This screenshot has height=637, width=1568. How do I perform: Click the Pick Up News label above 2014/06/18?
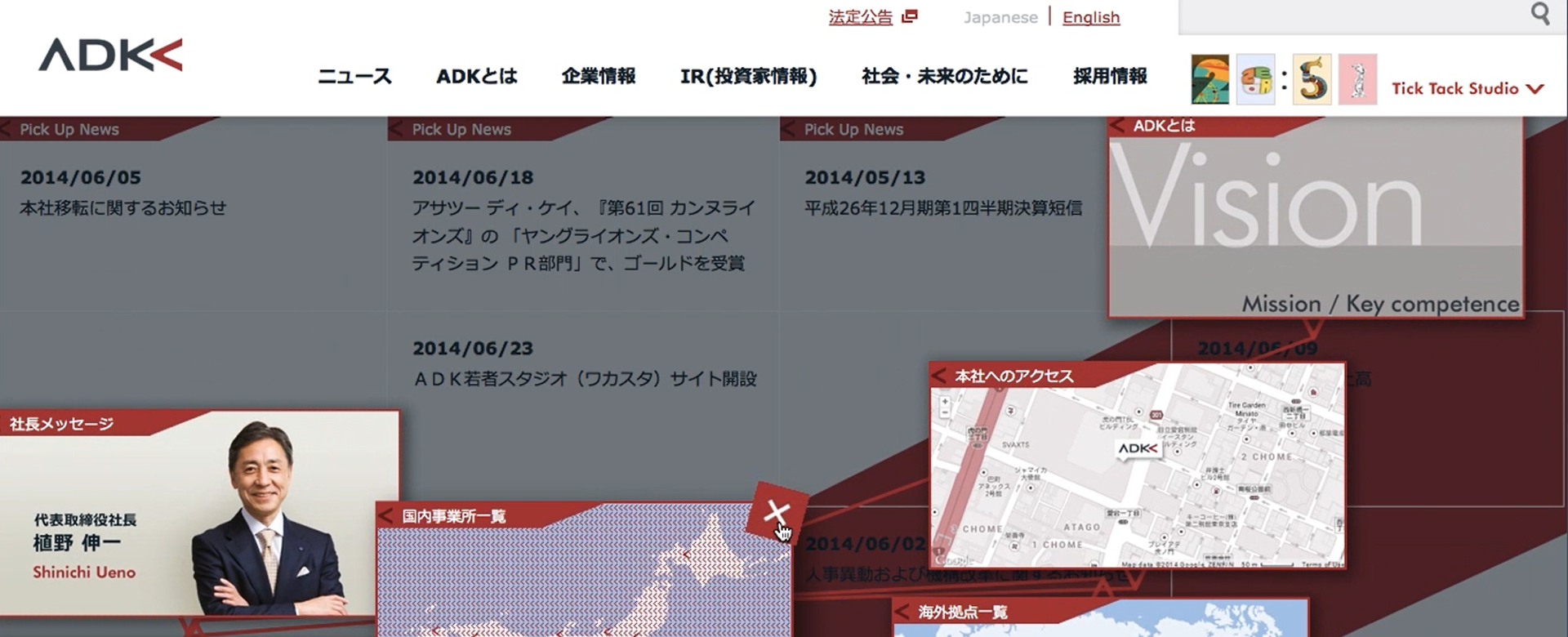pyautogui.click(x=461, y=129)
